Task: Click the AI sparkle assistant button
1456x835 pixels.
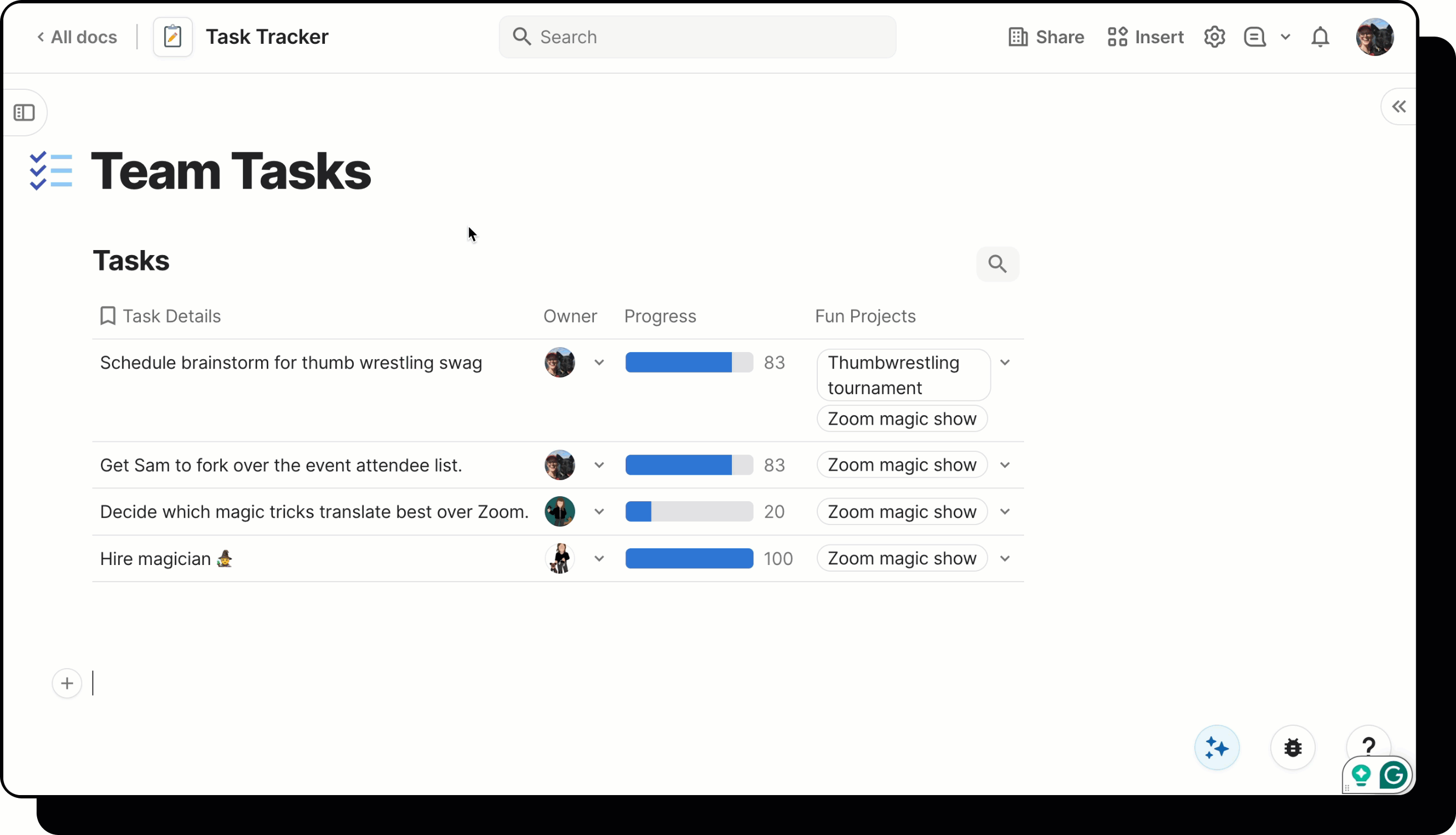Action: pos(1216,747)
